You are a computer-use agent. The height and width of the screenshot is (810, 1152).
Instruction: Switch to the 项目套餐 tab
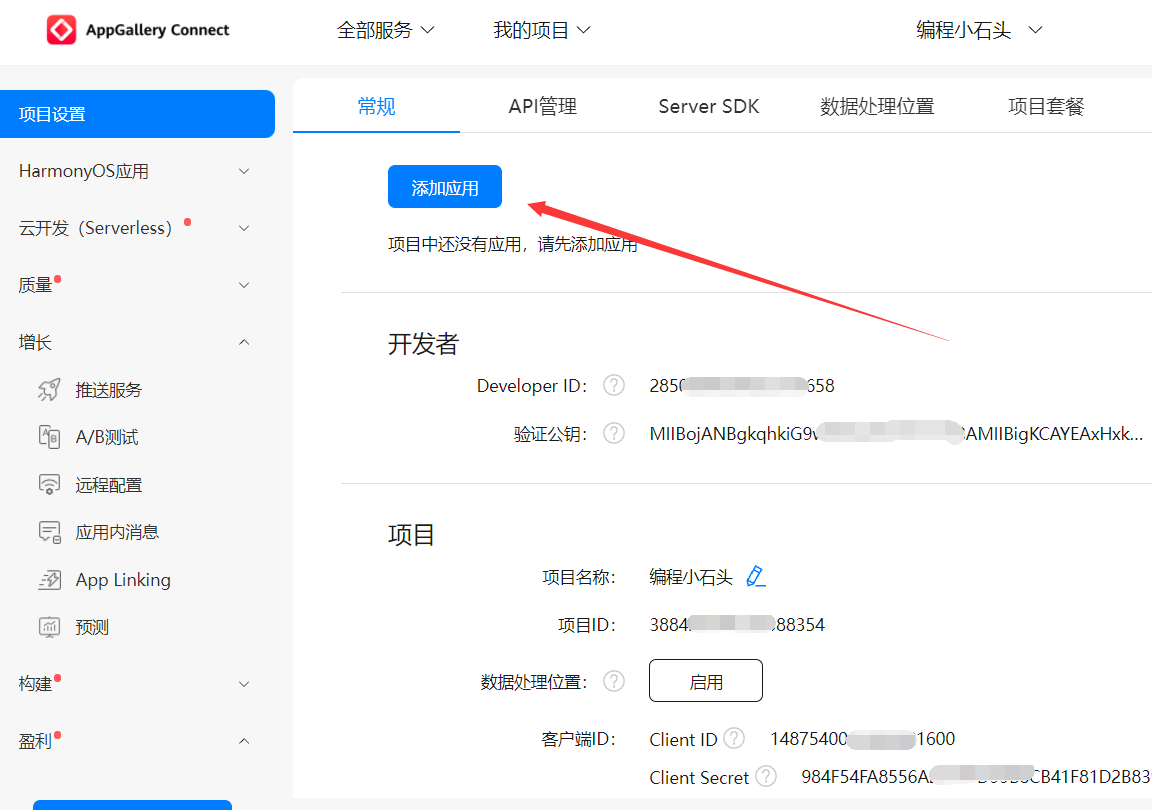coord(1046,107)
